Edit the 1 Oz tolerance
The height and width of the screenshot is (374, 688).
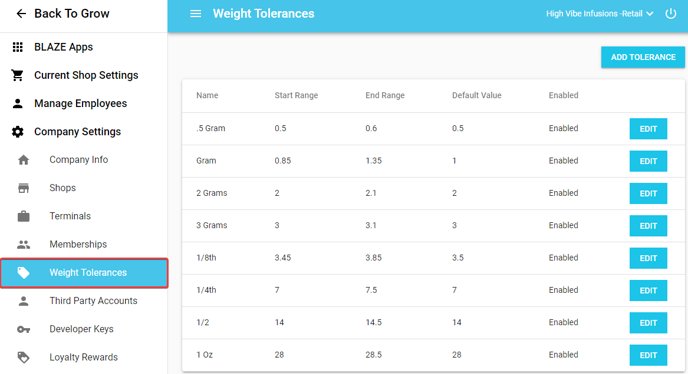(x=648, y=355)
